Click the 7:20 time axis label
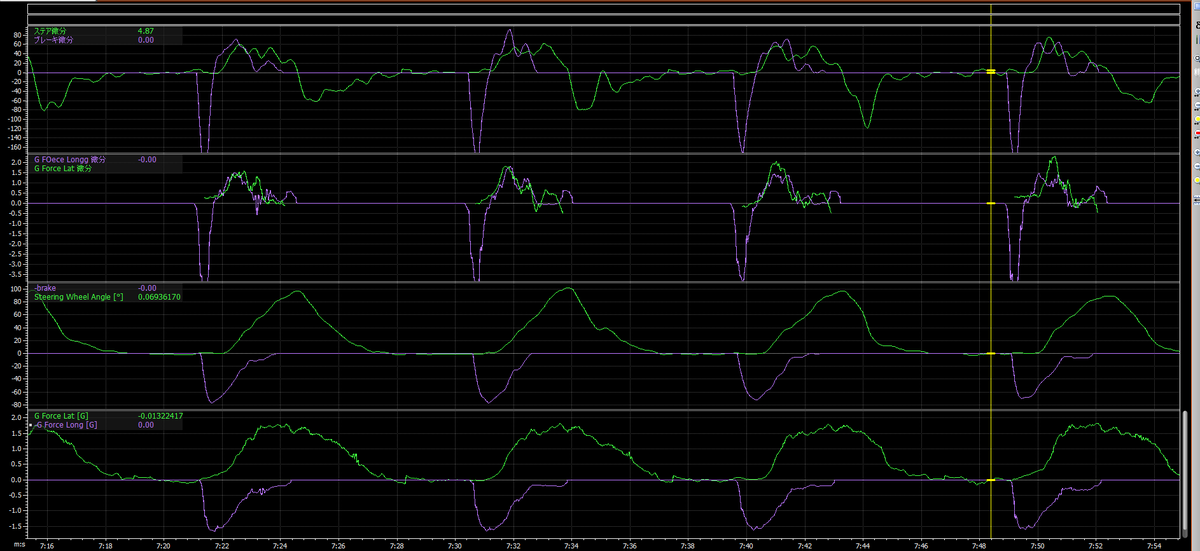 click(163, 546)
